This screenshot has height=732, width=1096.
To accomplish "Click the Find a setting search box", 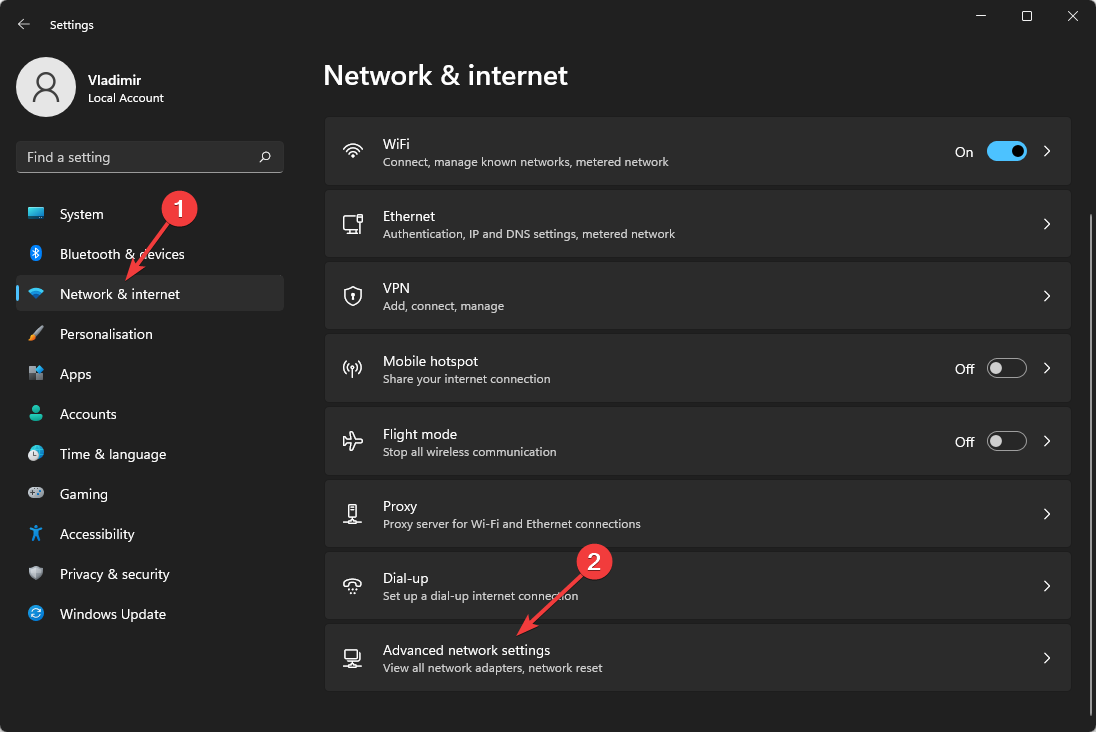I will coord(135,157).
